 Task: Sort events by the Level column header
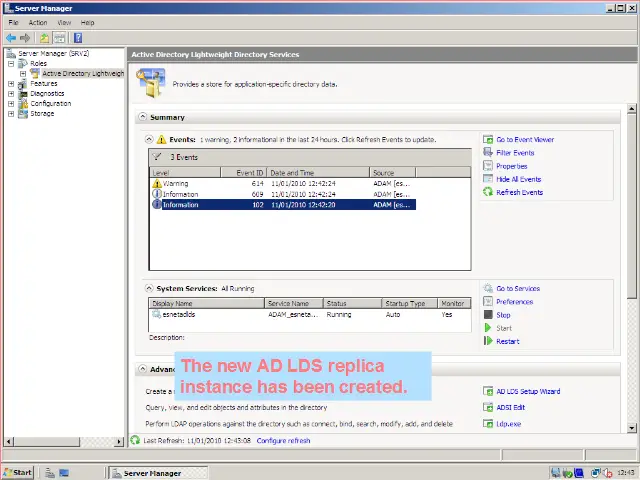coord(185,173)
